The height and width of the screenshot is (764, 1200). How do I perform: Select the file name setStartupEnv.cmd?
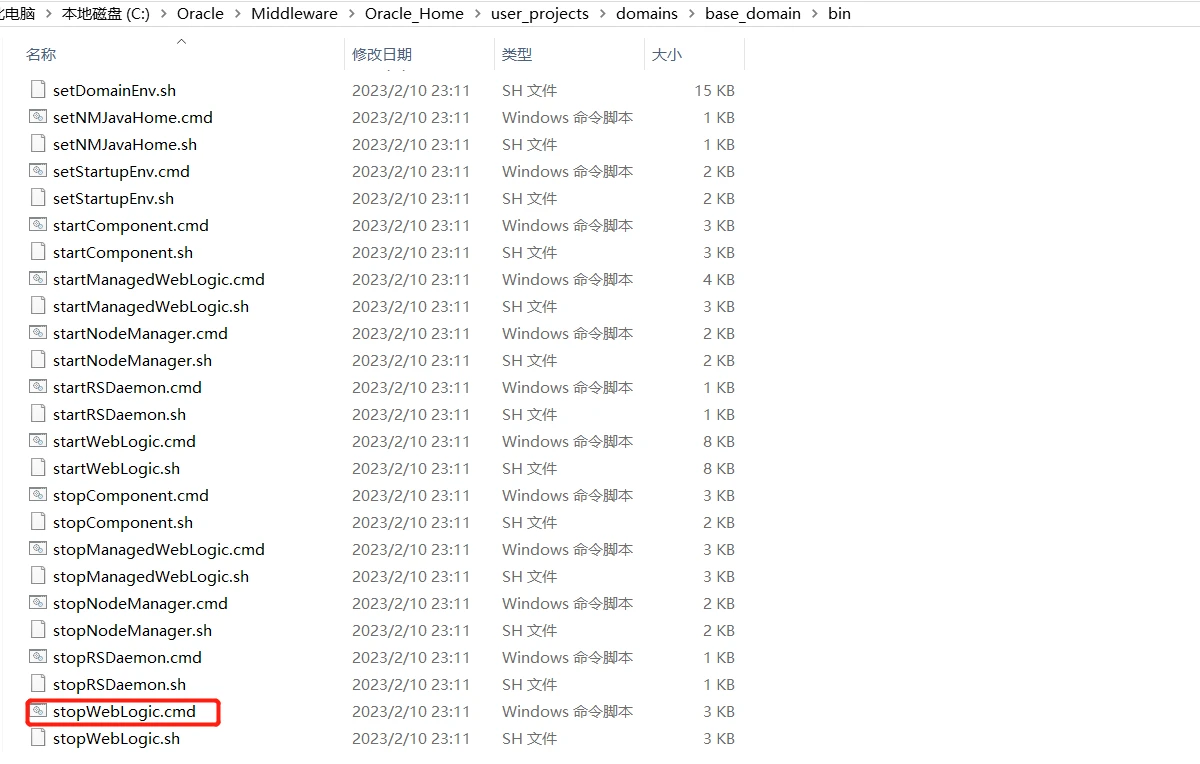121,171
